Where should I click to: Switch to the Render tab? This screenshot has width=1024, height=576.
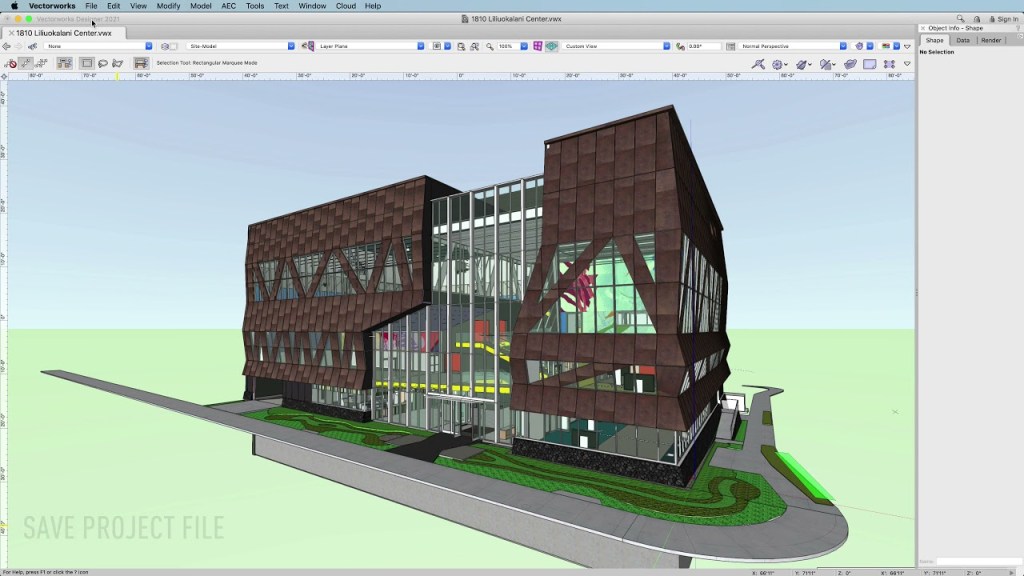(991, 40)
